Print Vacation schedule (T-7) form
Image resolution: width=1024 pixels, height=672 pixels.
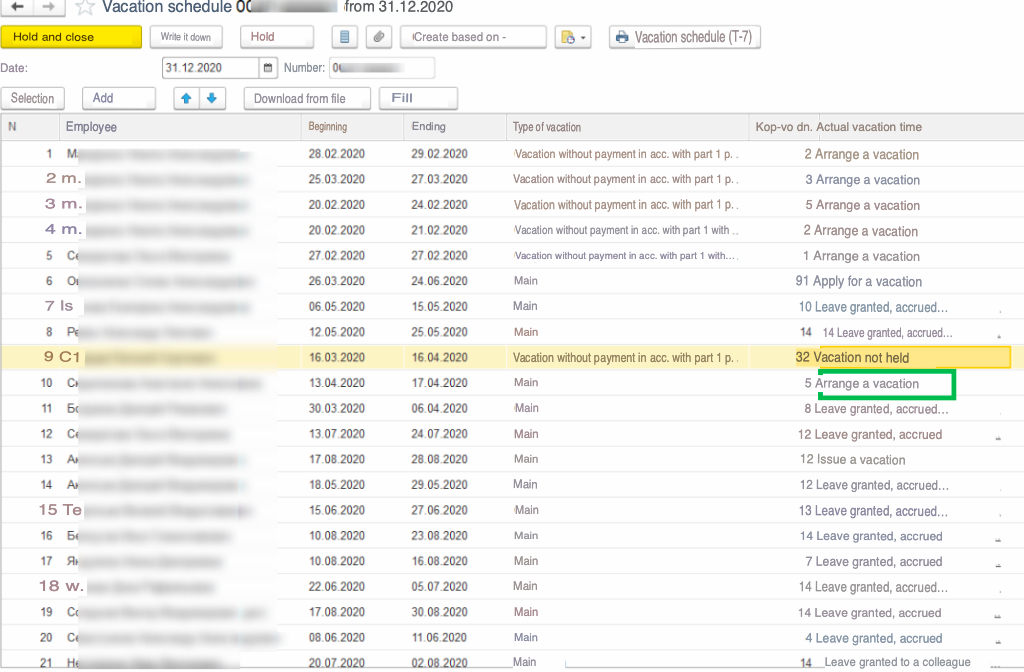pyautogui.click(x=684, y=37)
